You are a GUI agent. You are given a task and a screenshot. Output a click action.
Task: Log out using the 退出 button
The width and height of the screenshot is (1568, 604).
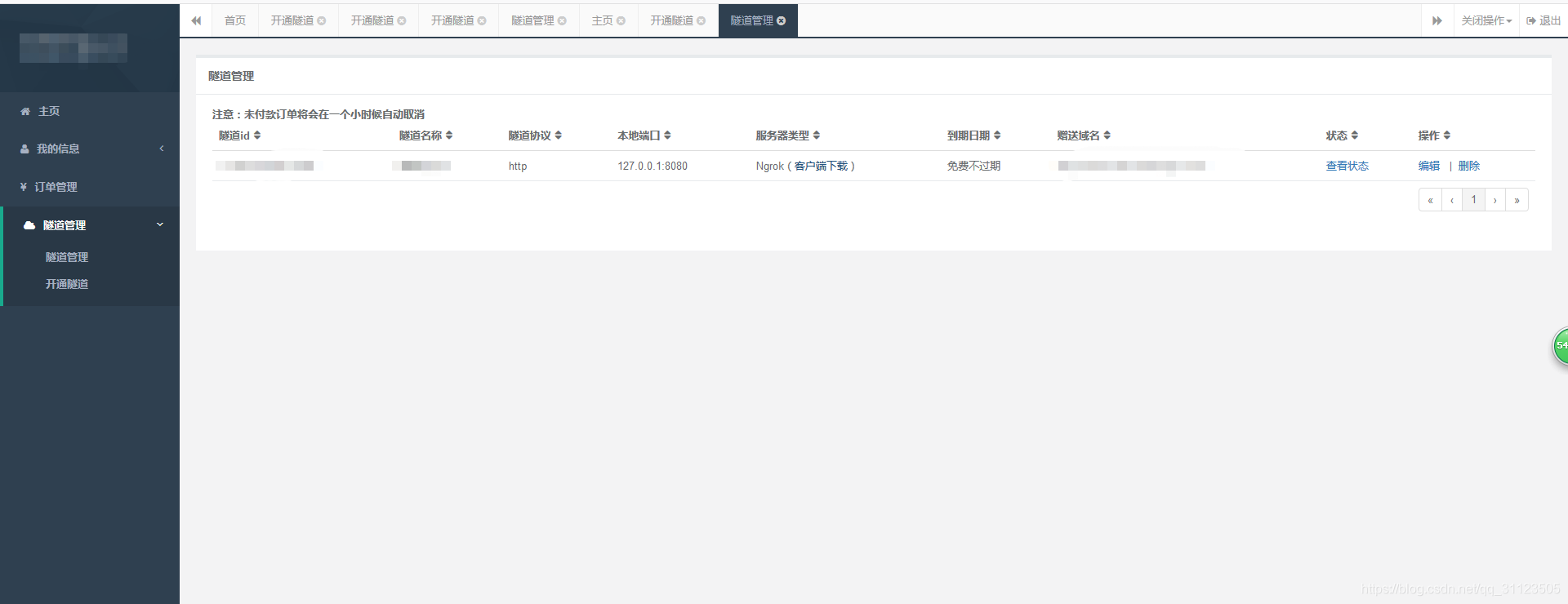(x=1543, y=21)
